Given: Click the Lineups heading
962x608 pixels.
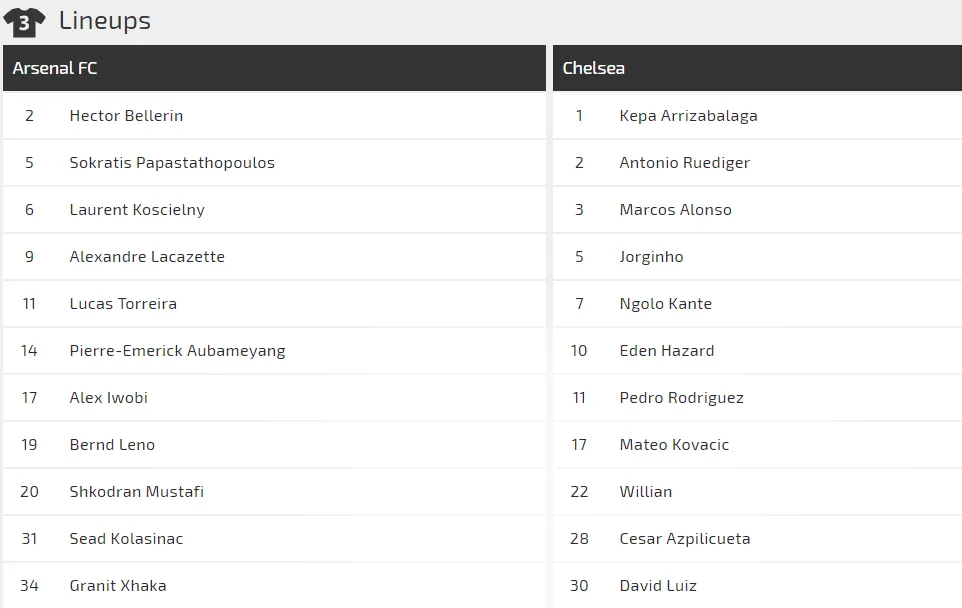Looking at the screenshot, I should [x=104, y=21].
